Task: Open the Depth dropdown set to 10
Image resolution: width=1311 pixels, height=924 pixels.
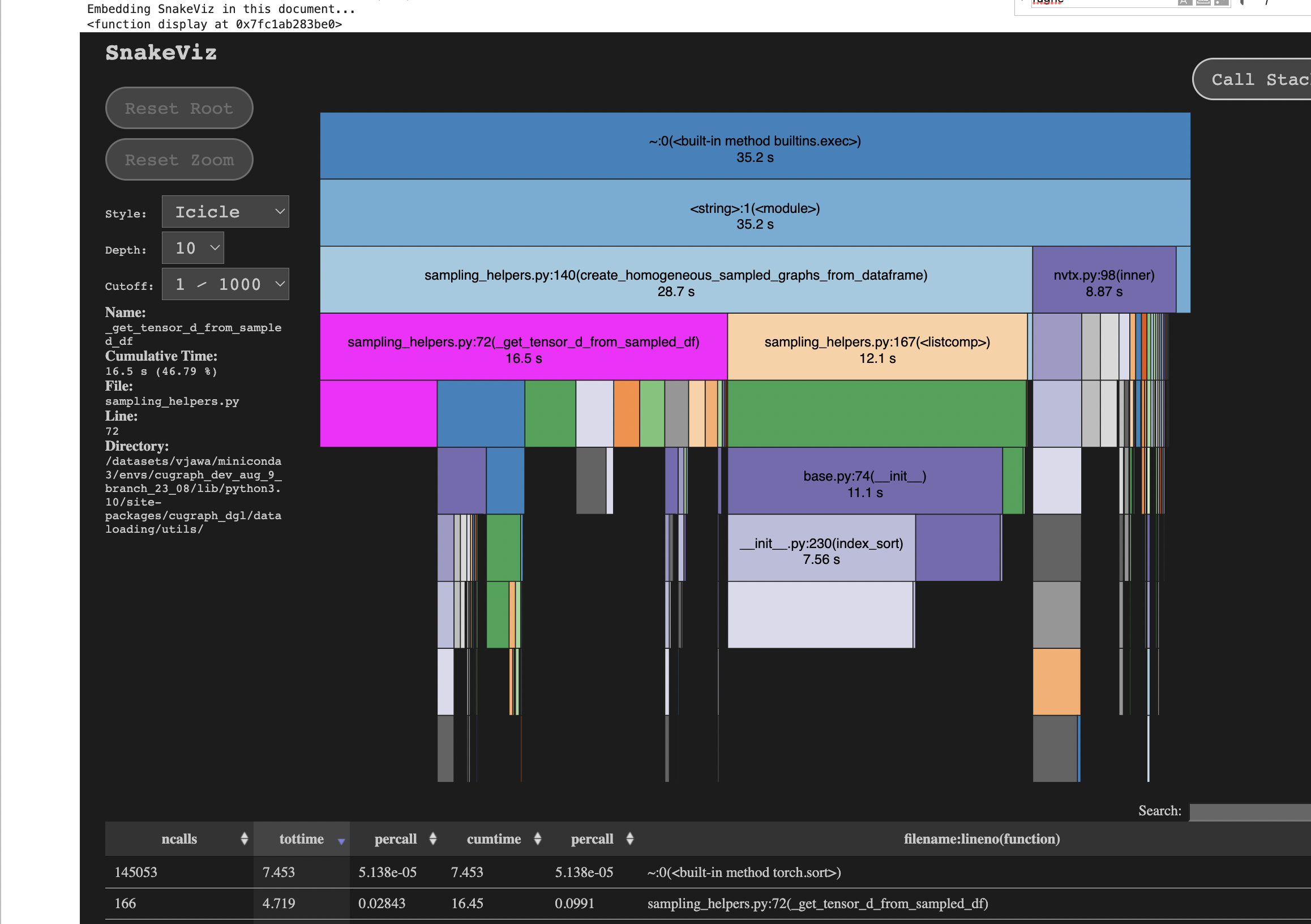Action: [192, 248]
